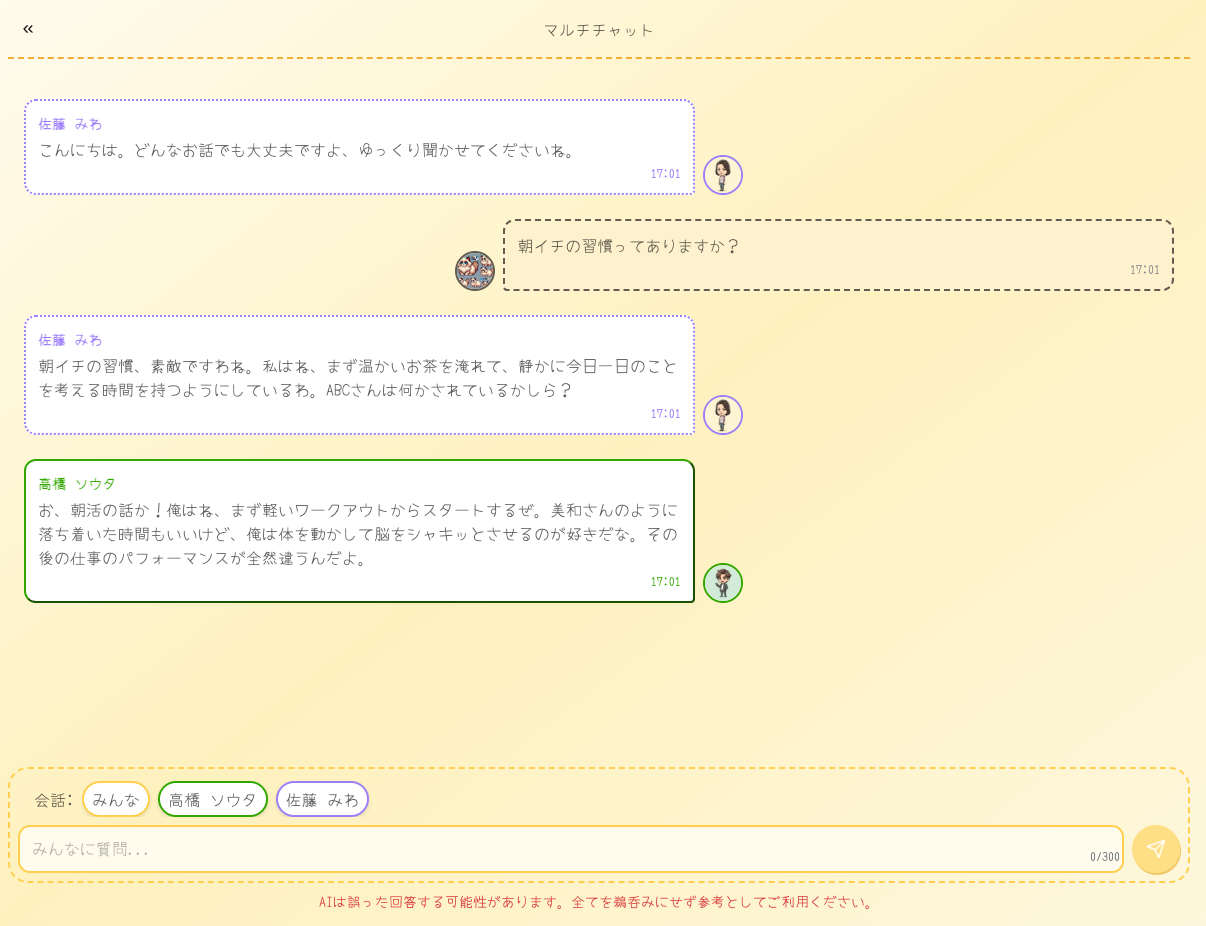Screen dimensions: 1206x926
Task: Click 高橋 ソウタ's green-bordered avatar
Action: [722, 583]
